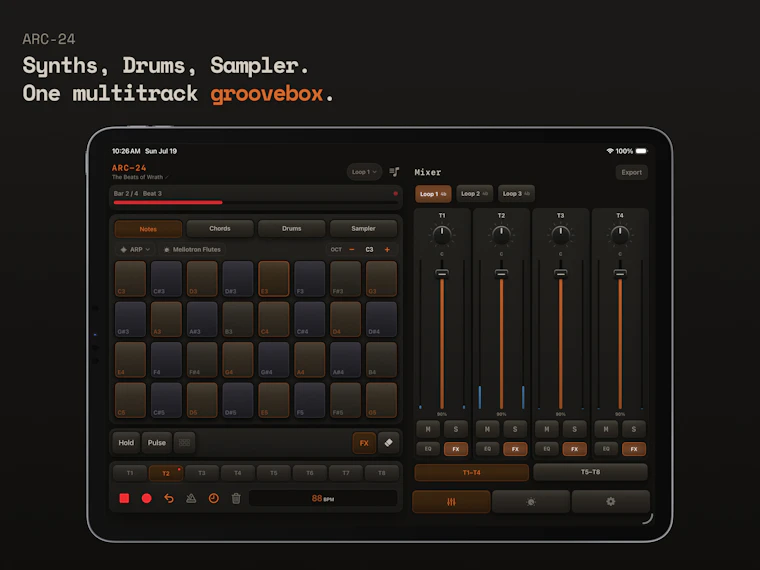This screenshot has width=760, height=570.
Task: Open the brightness sun tab icon
Action: pyautogui.click(x=531, y=502)
